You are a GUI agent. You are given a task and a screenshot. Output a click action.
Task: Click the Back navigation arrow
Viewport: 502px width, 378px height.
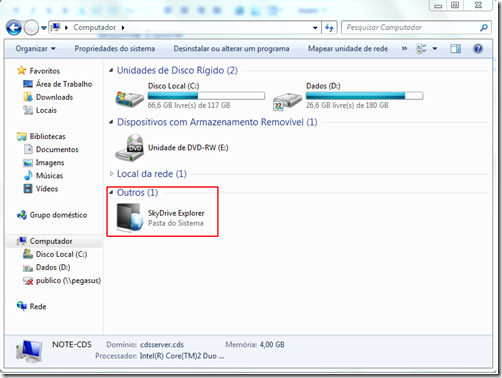(14, 28)
